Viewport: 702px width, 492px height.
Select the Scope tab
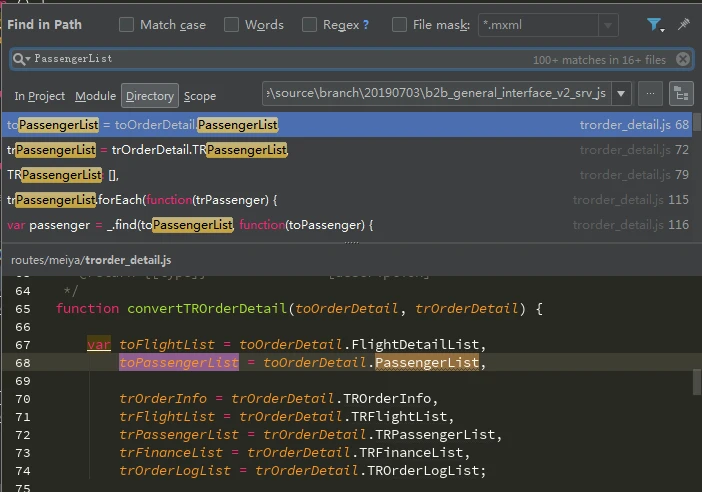[x=200, y=96]
